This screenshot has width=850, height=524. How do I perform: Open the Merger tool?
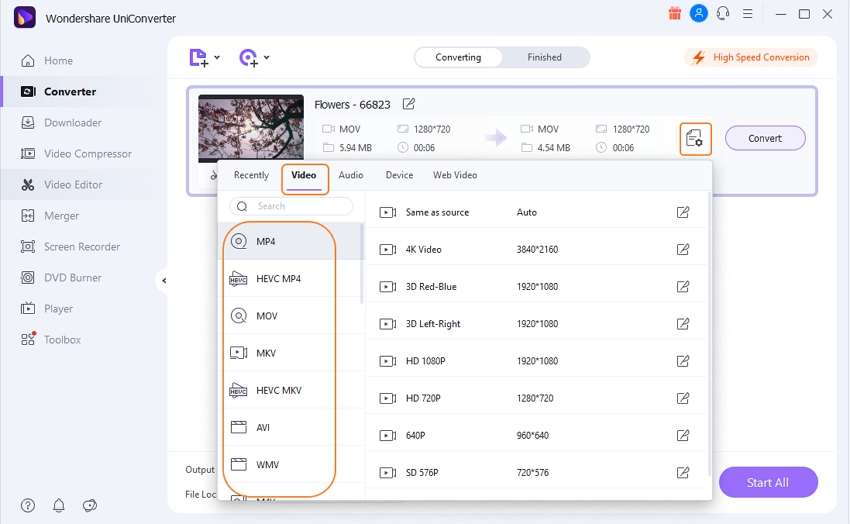click(49, 216)
